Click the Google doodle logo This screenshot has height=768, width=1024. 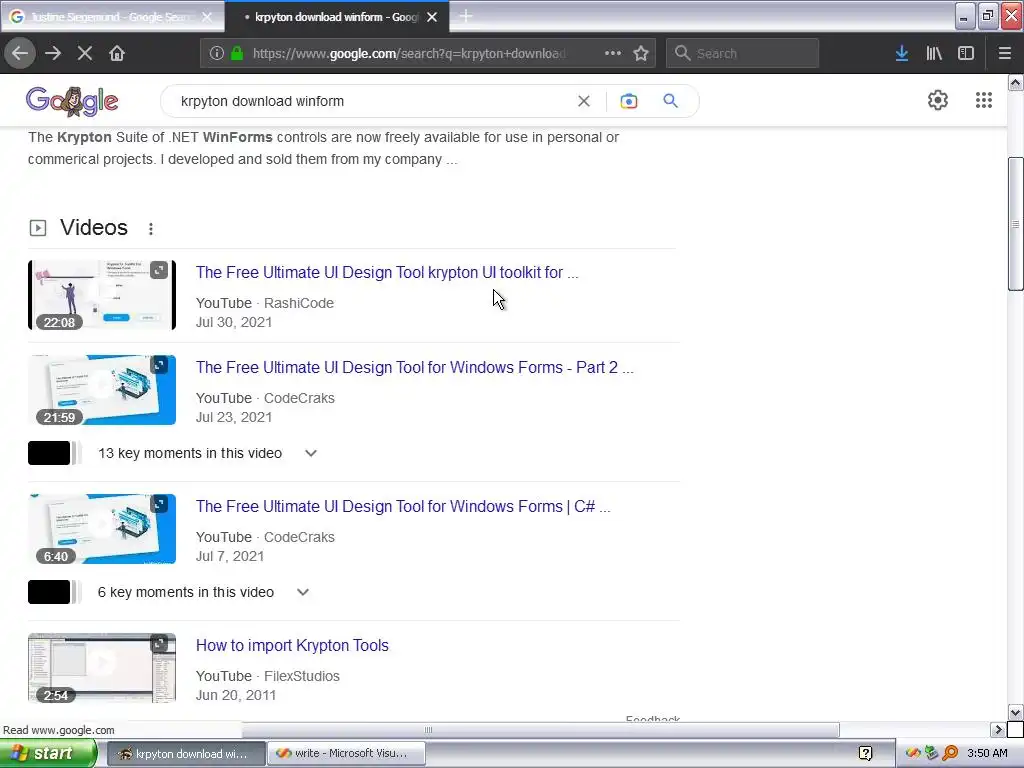[x=72, y=101]
